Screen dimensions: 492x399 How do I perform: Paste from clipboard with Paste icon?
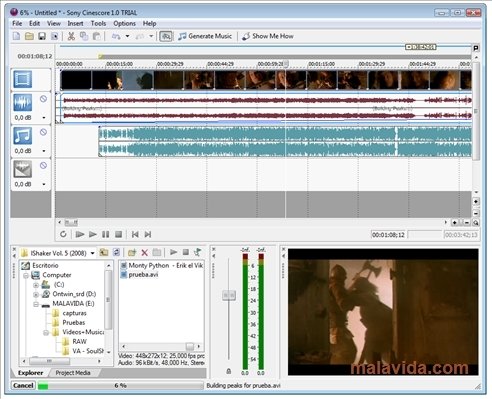click(96, 36)
